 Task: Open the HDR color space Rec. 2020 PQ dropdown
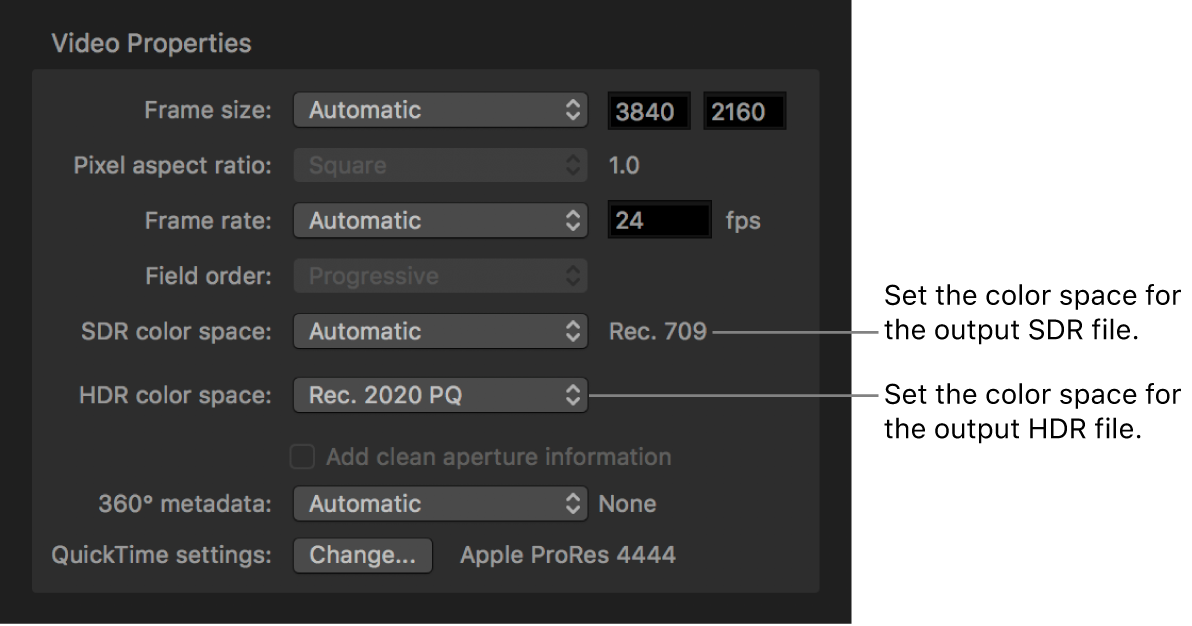point(430,395)
